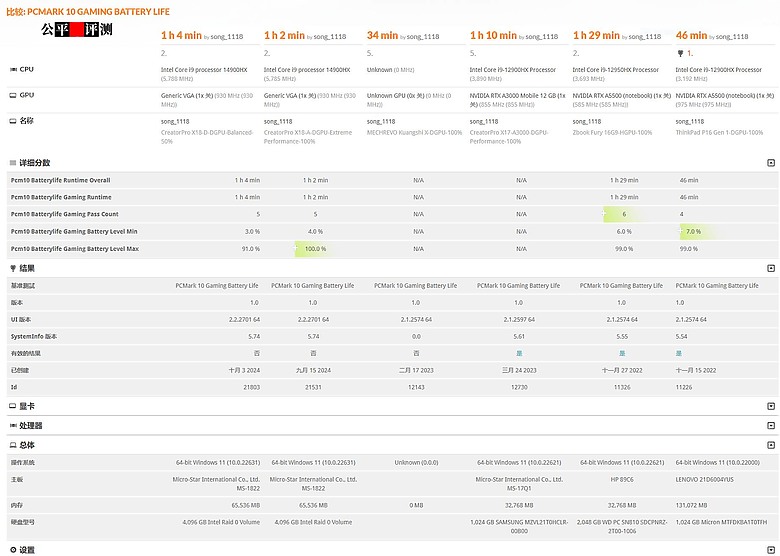Click UI version 2.1.2597 64
This screenshot has width=780, height=556.
[x=519, y=319]
